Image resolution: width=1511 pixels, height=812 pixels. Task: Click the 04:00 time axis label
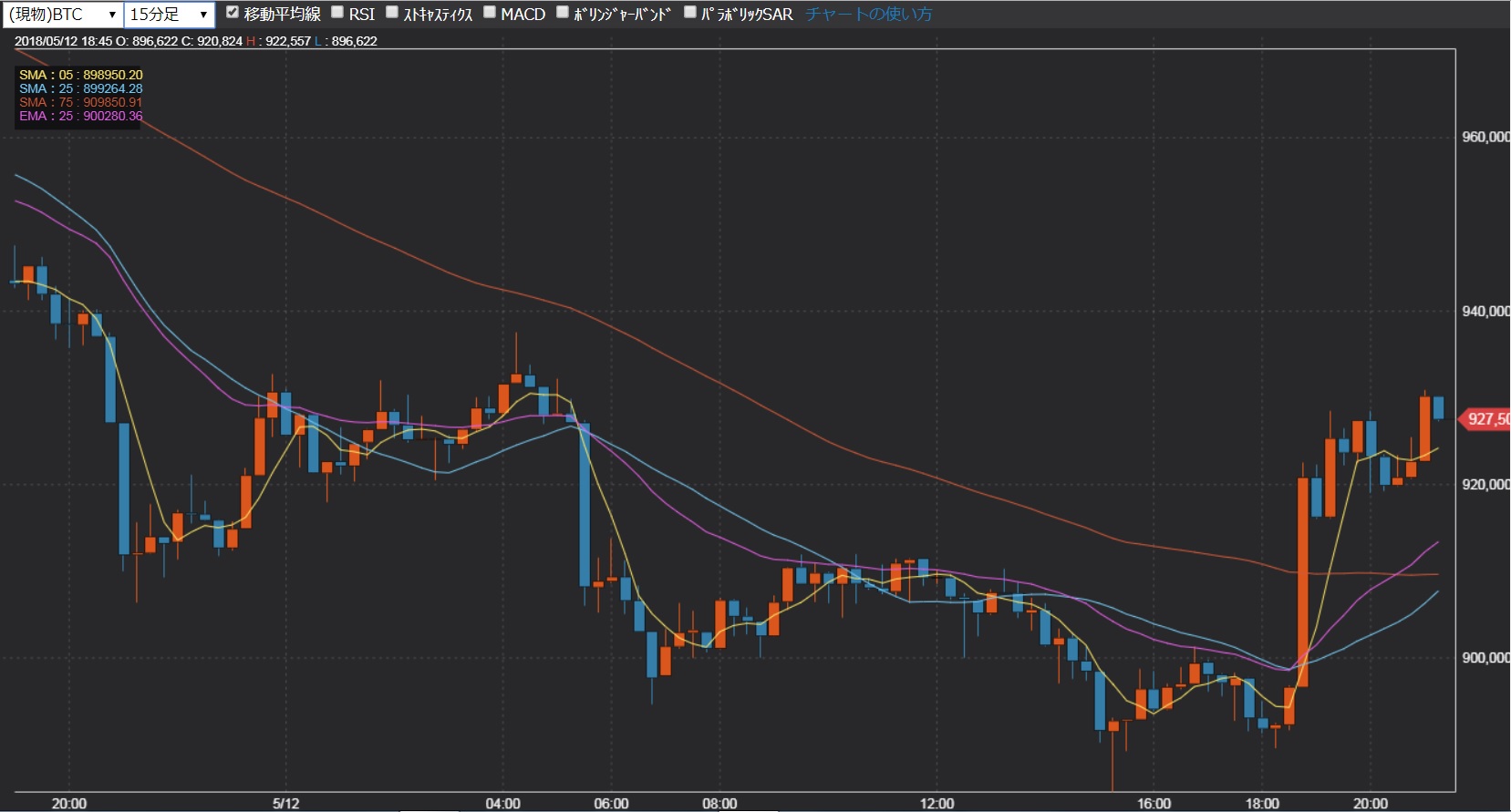tap(503, 803)
